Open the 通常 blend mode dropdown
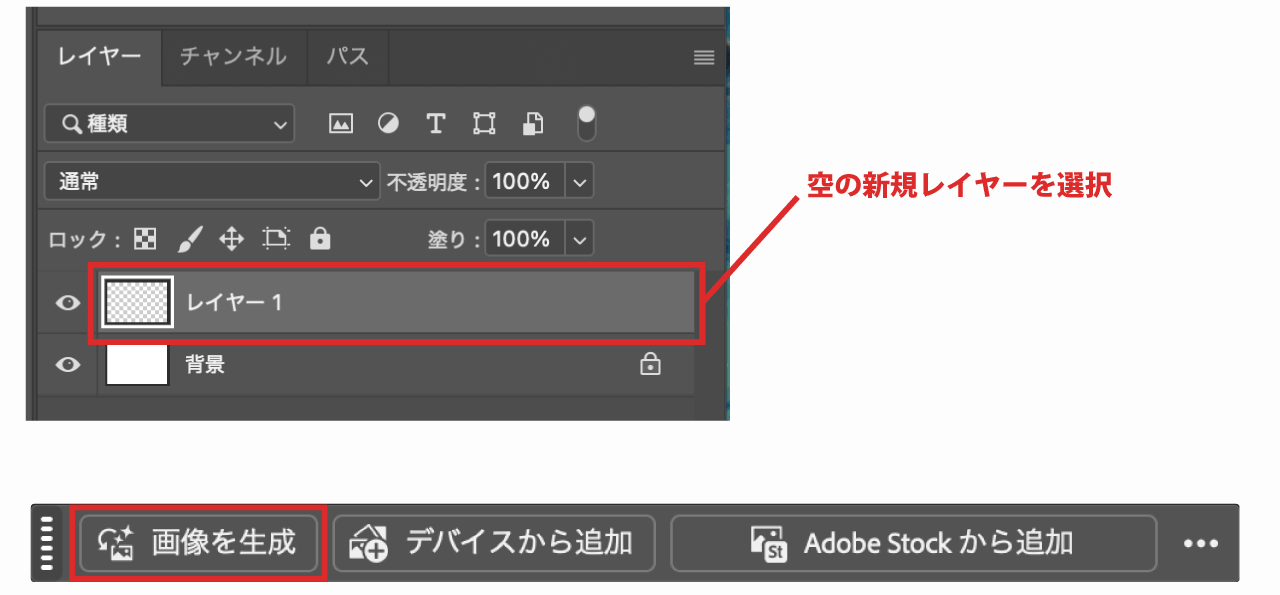Viewport: 1280px width, 595px height. (212, 182)
